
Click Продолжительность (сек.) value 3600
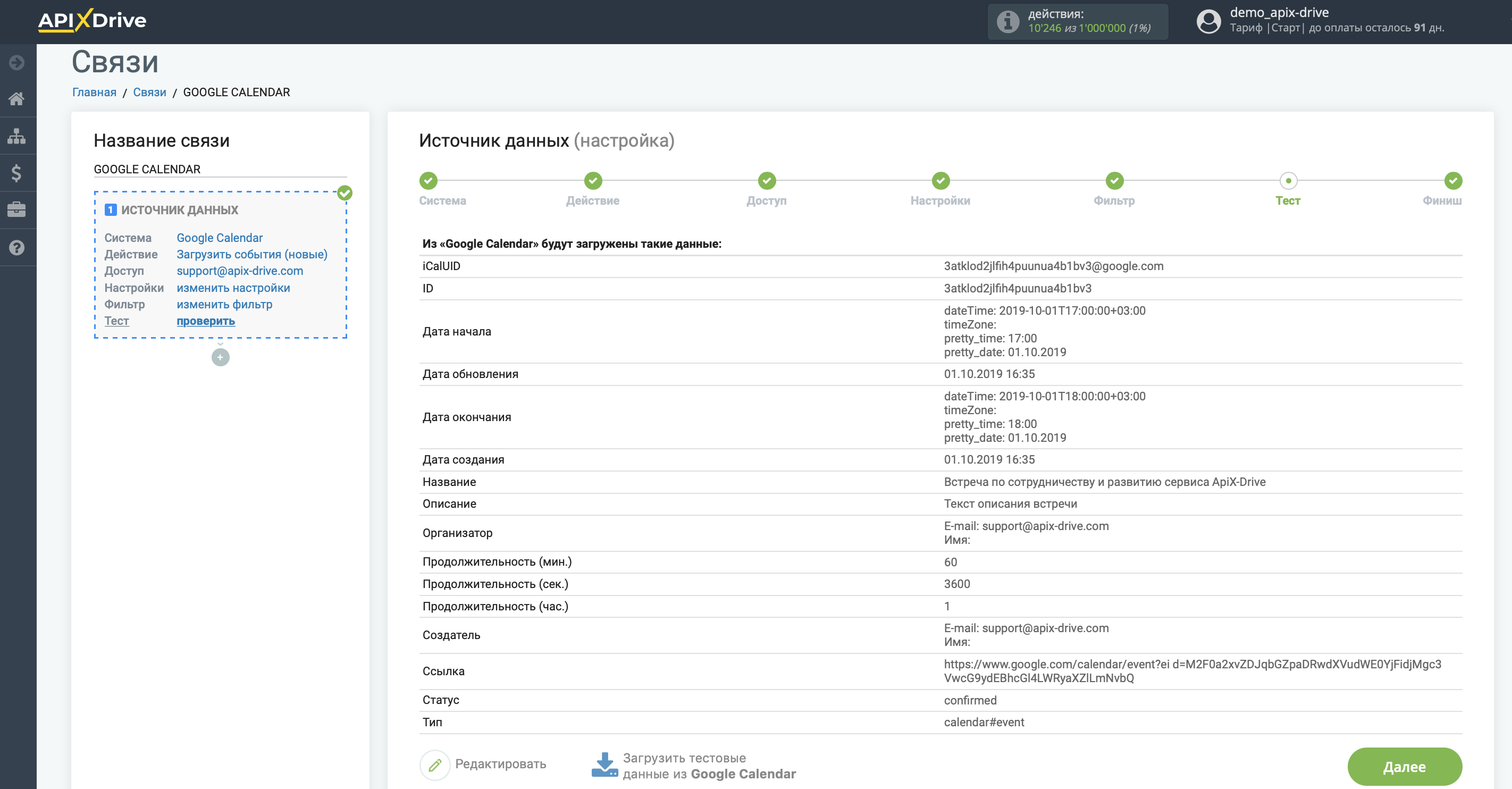957,584
